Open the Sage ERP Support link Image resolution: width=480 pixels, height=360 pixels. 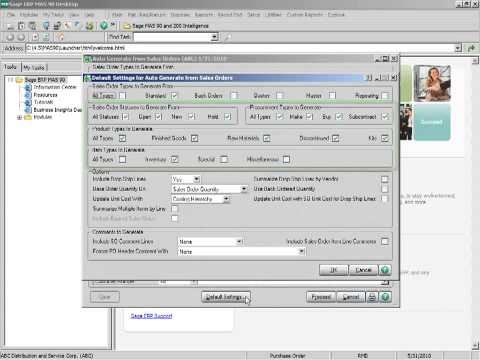click(151, 316)
